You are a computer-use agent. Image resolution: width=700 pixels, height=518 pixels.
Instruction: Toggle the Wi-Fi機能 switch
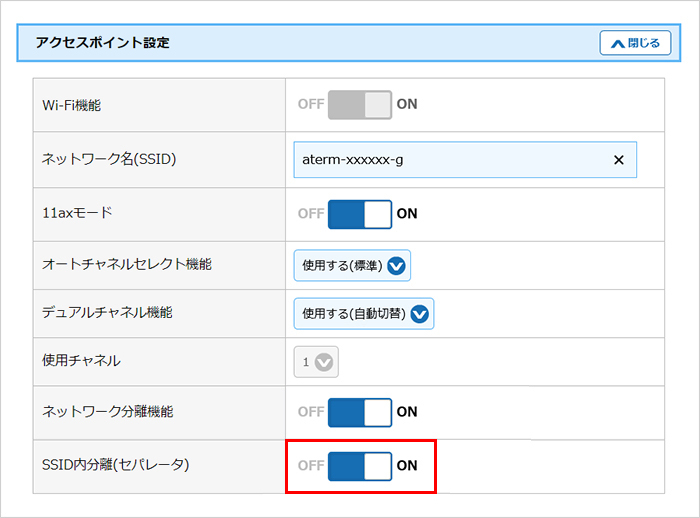[360, 104]
